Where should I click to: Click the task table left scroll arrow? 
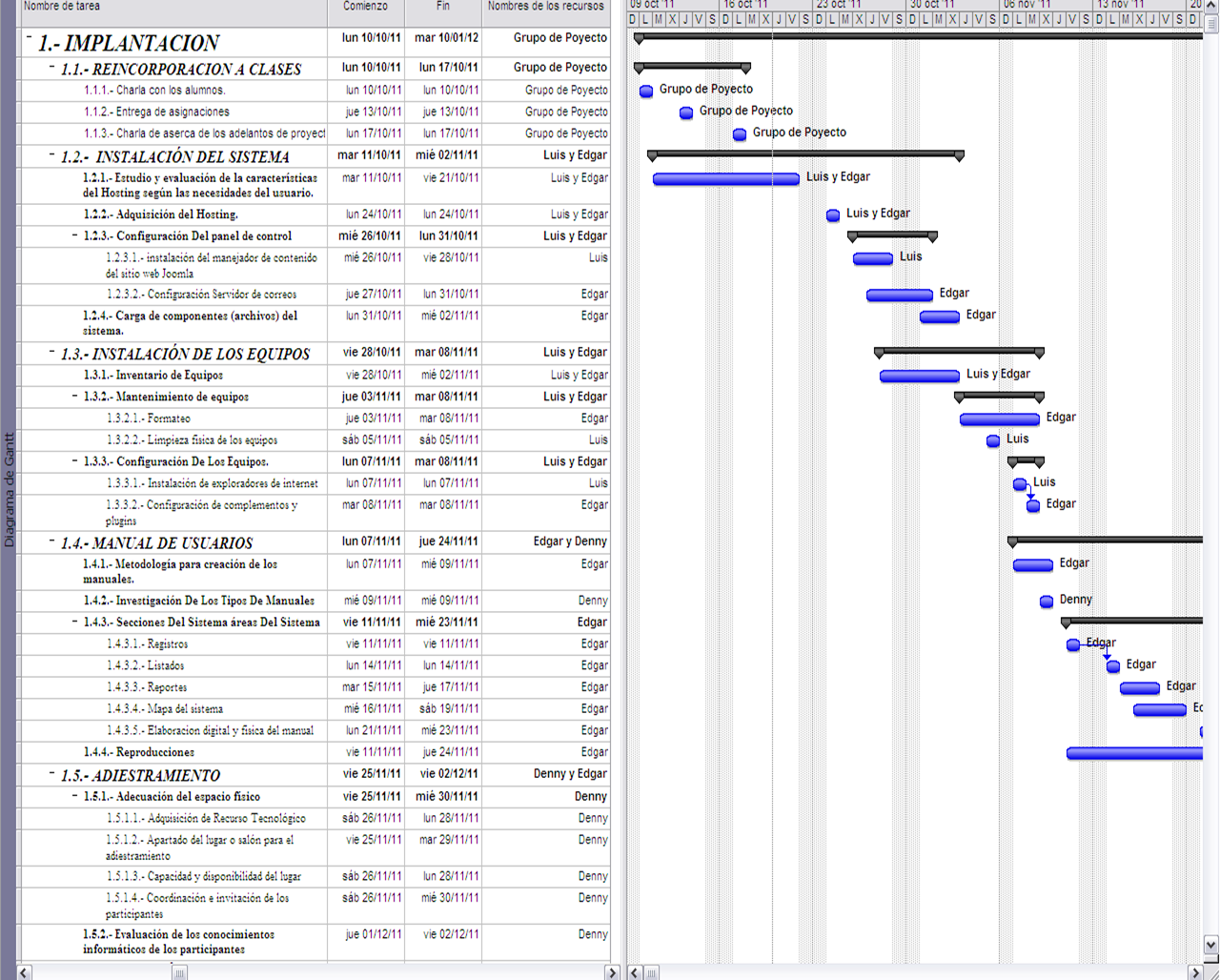[x=26, y=972]
